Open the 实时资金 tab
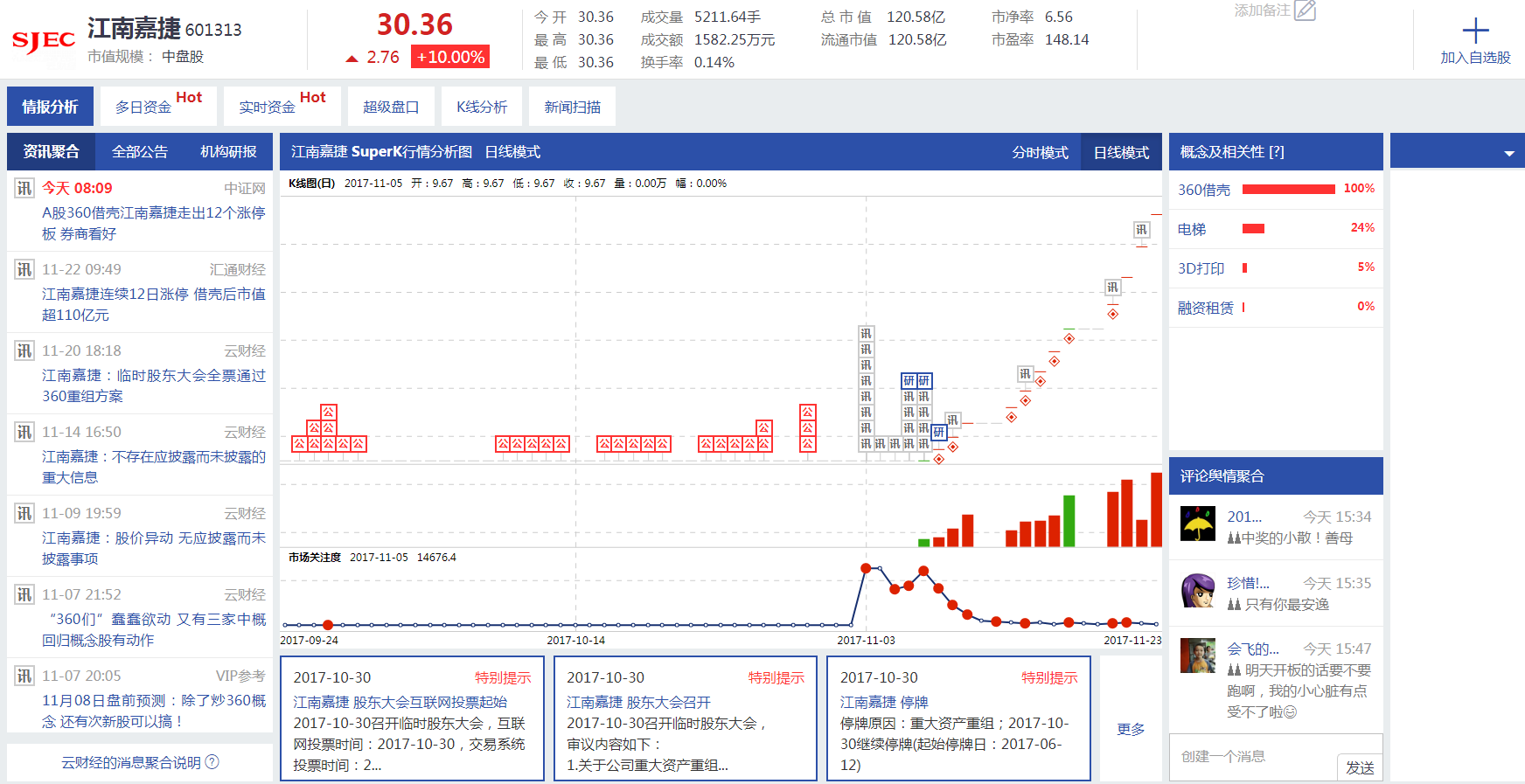 coord(282,107)
